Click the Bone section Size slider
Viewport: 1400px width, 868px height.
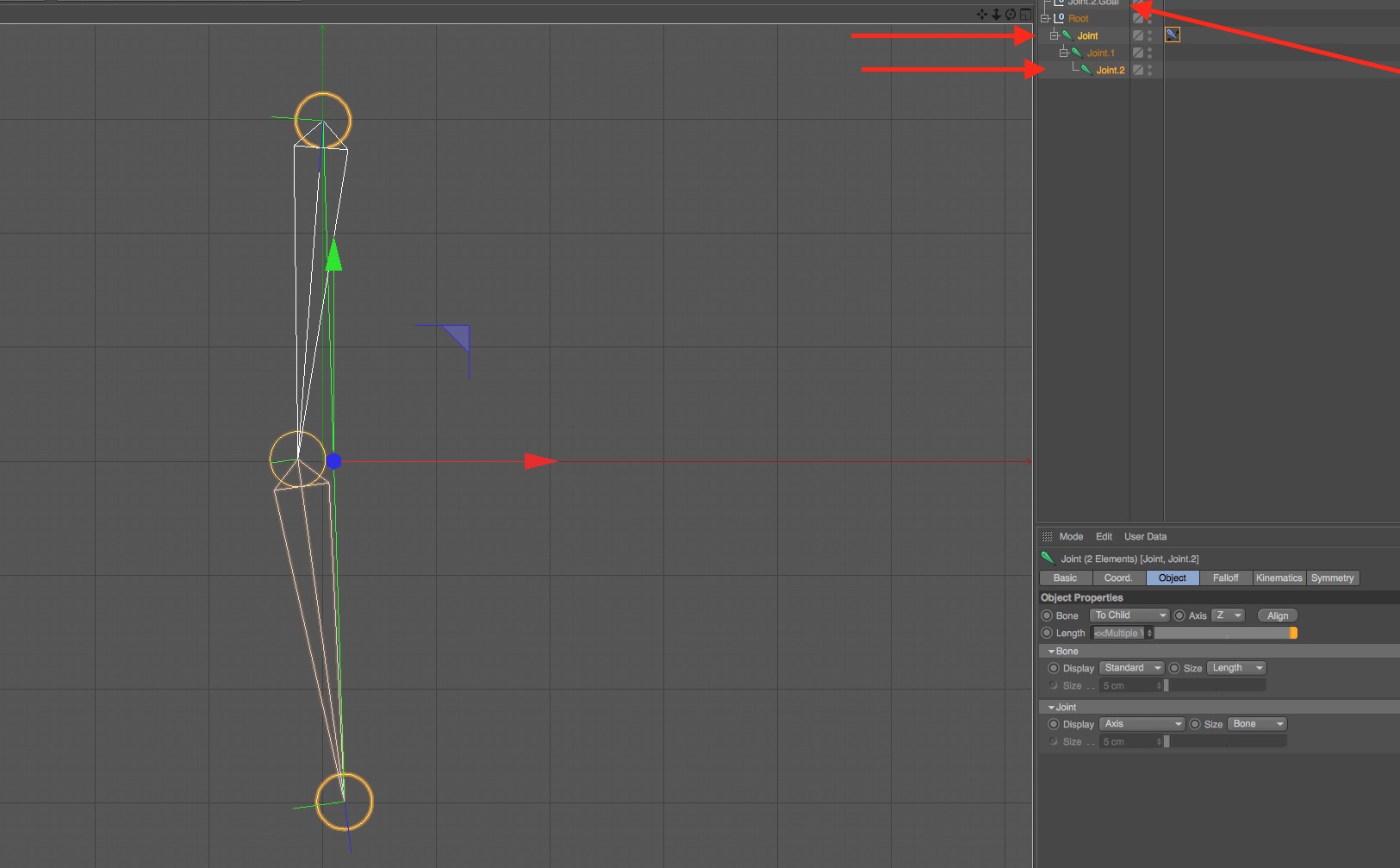coord(1215,686)
